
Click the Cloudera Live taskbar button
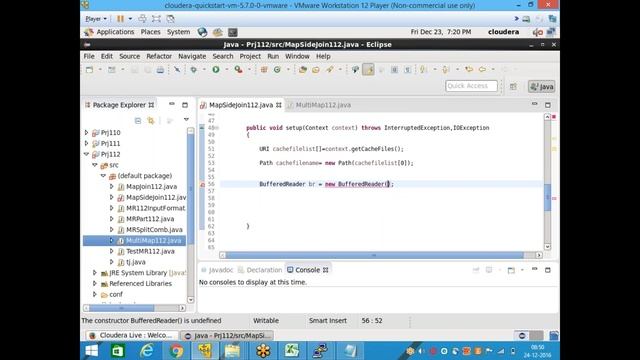pyautogui.click(x=132, y=335)
